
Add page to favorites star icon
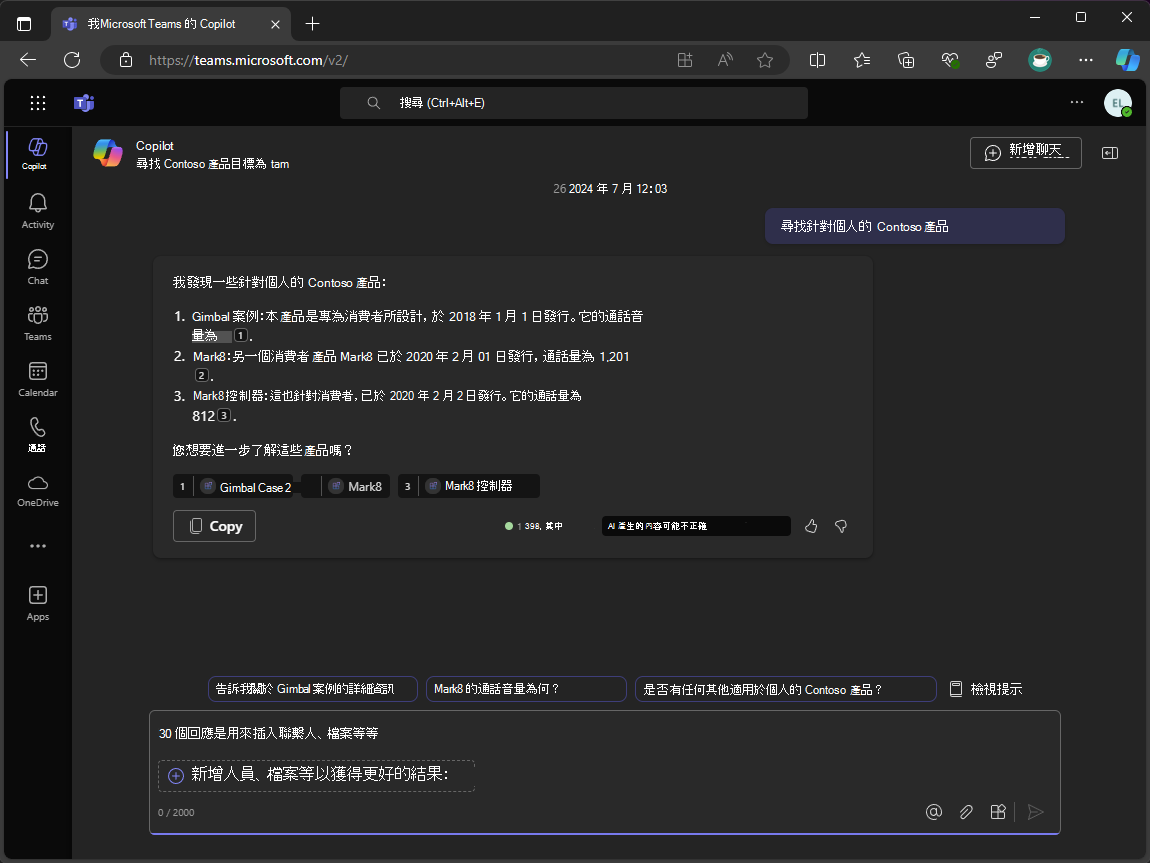pos(765,60)
